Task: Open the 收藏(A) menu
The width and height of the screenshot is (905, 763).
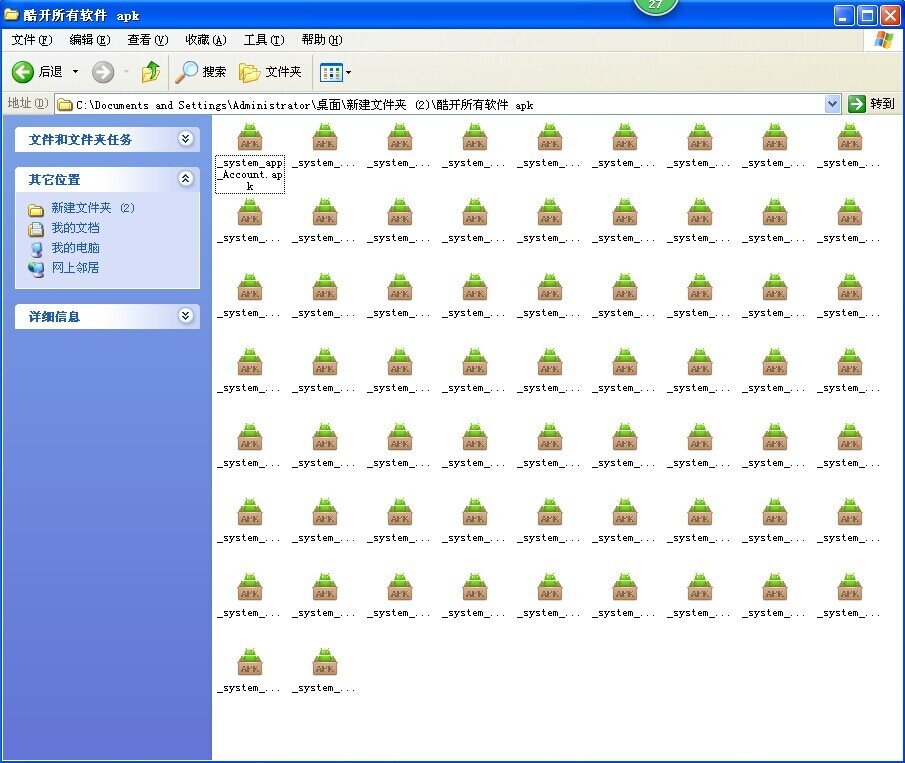Action: pos(205,40)
